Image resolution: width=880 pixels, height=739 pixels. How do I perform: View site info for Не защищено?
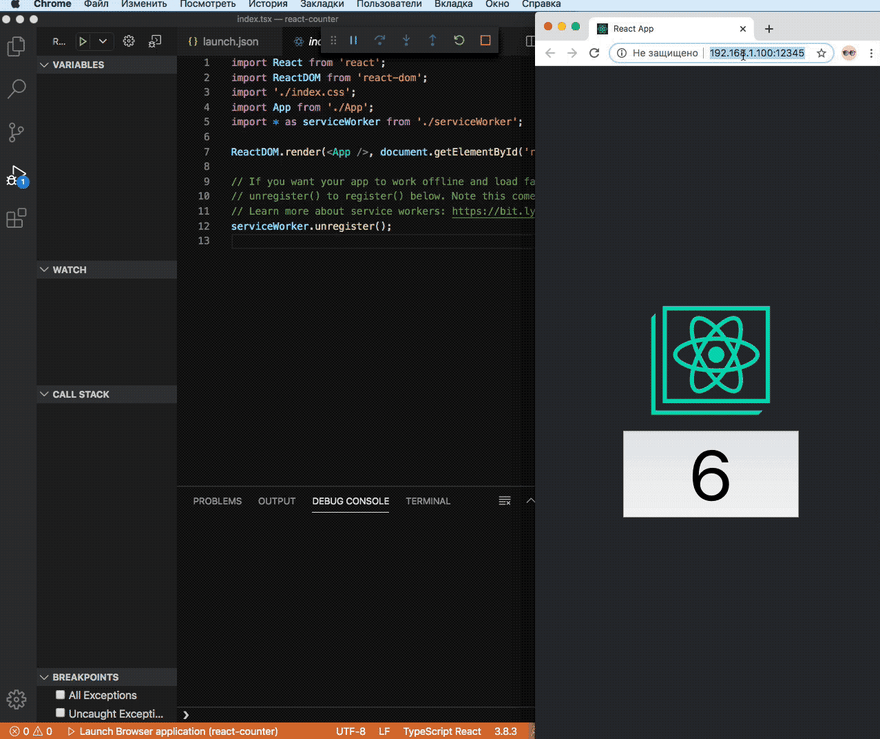tap(658, 53)
